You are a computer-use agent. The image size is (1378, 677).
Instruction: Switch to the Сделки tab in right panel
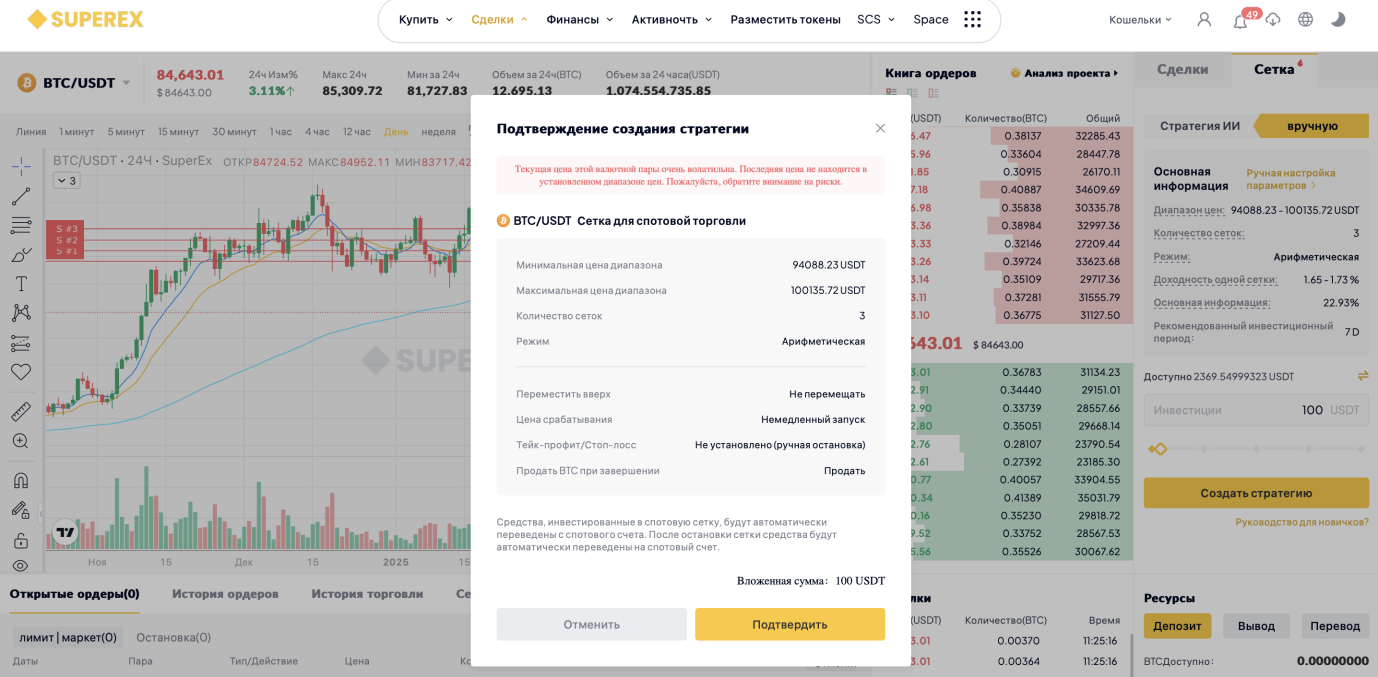click(1182, 69)
